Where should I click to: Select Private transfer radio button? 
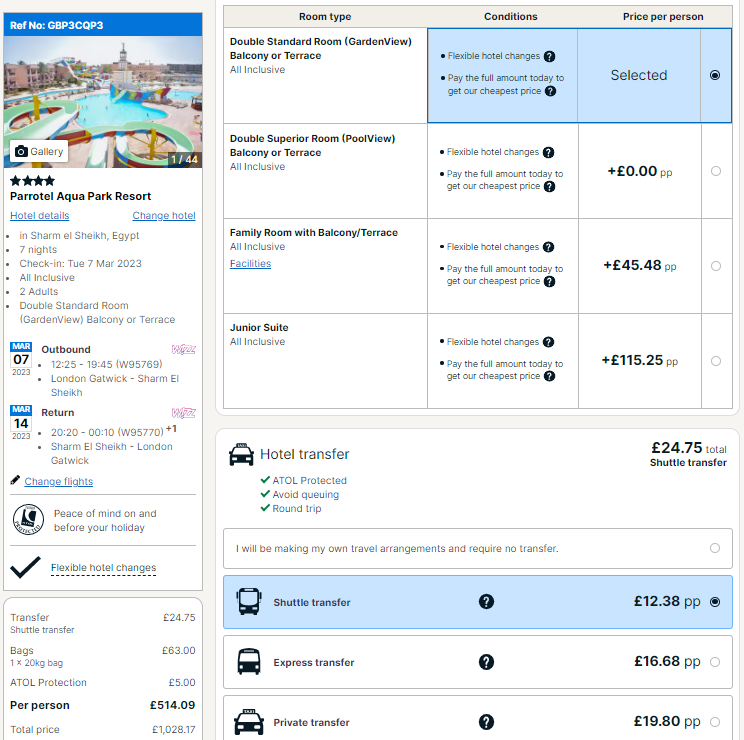715,722
